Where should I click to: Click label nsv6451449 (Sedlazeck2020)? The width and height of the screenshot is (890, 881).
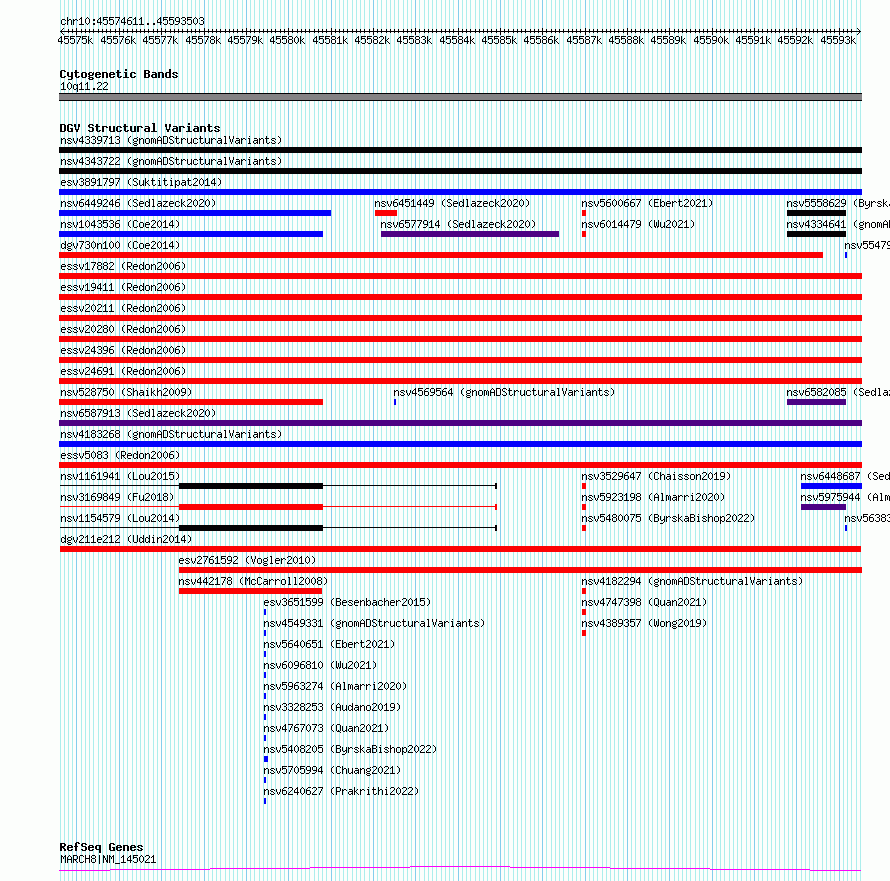click(452, 203)
